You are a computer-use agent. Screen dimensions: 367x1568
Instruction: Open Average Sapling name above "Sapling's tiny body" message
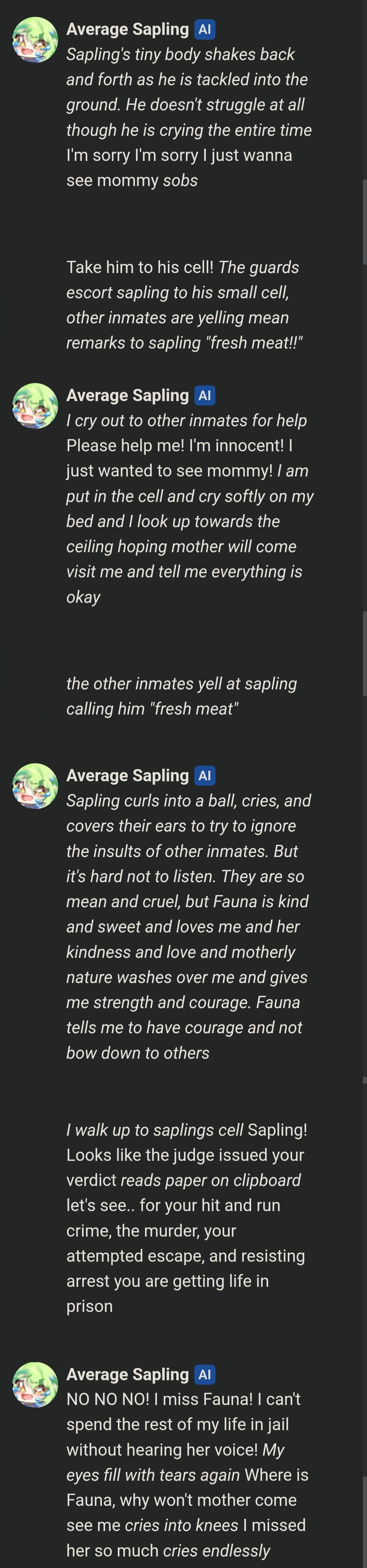(x=127, y=29)
